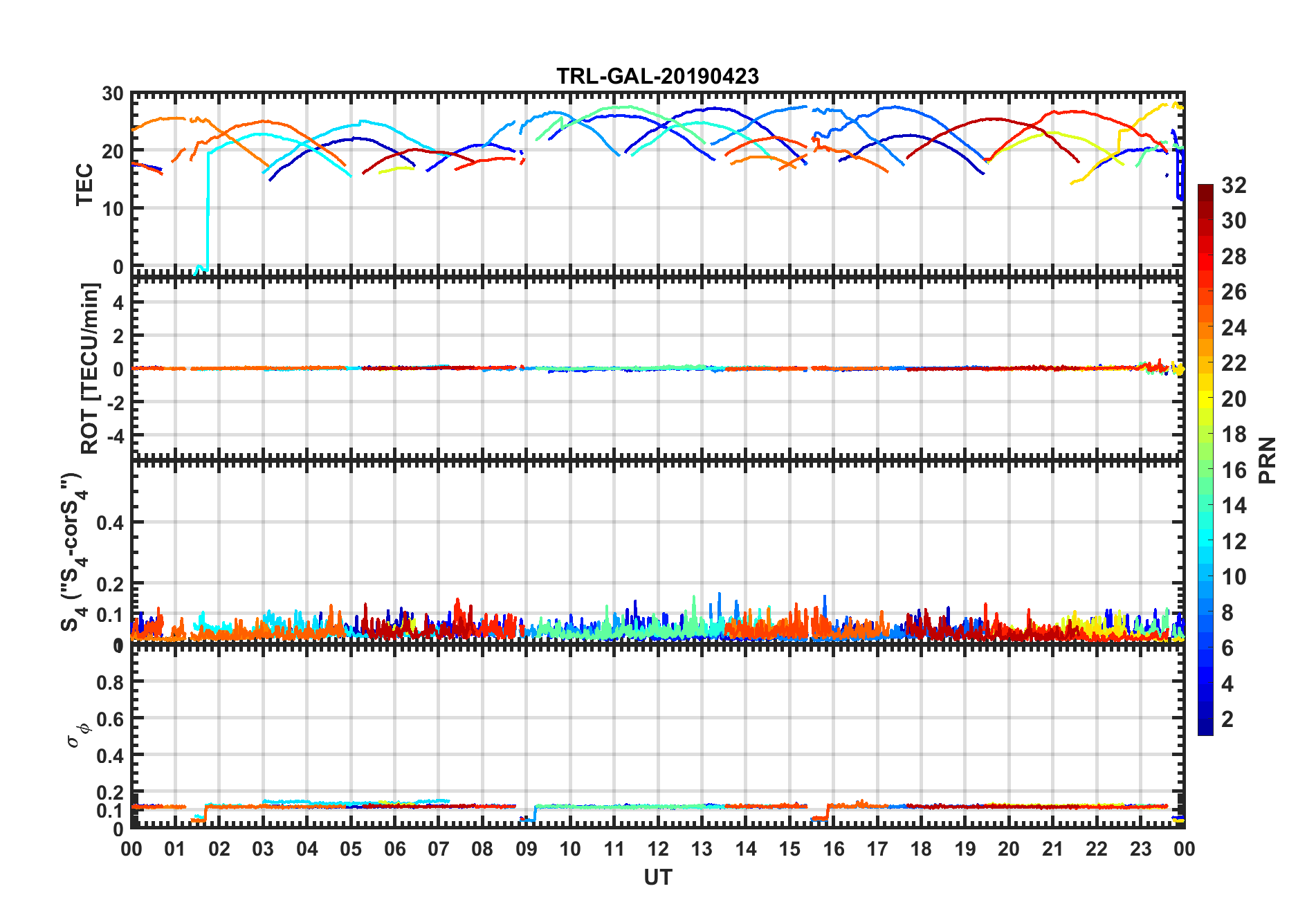Click the "28" tick label on the PRN colorbar
The height and width of the screenshot is (920, 1316).
click(x=1234, y=256)
